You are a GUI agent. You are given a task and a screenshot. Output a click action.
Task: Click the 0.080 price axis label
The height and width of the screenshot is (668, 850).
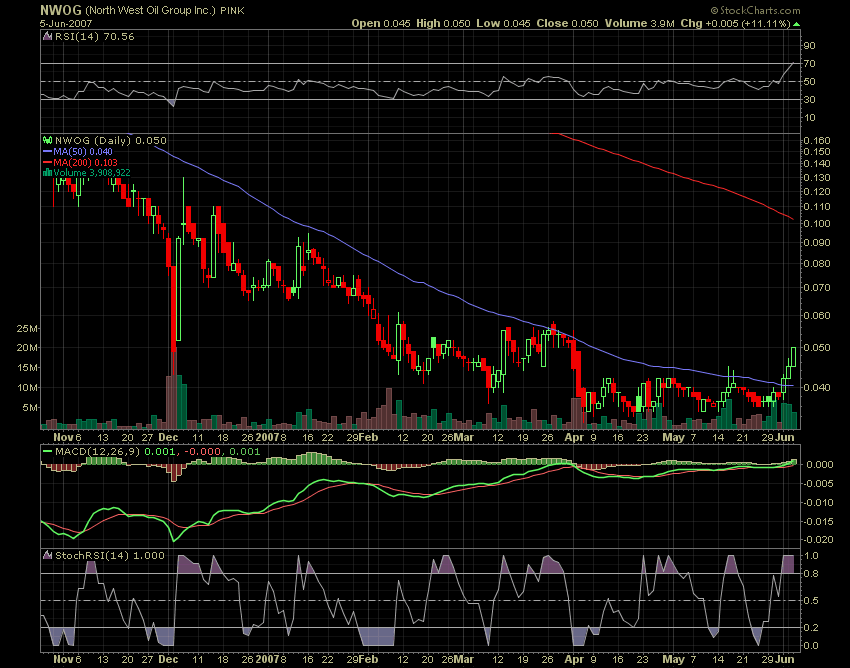(x=817, y=264)
